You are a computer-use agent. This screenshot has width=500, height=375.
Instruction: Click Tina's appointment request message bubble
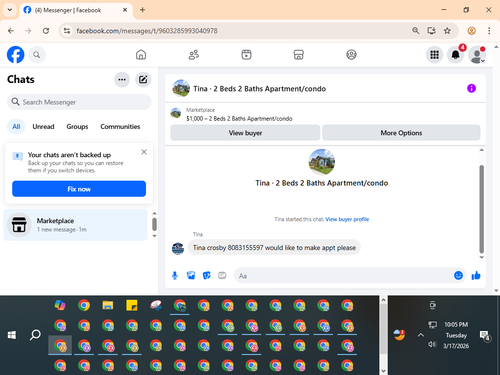[x=274, y=248]
